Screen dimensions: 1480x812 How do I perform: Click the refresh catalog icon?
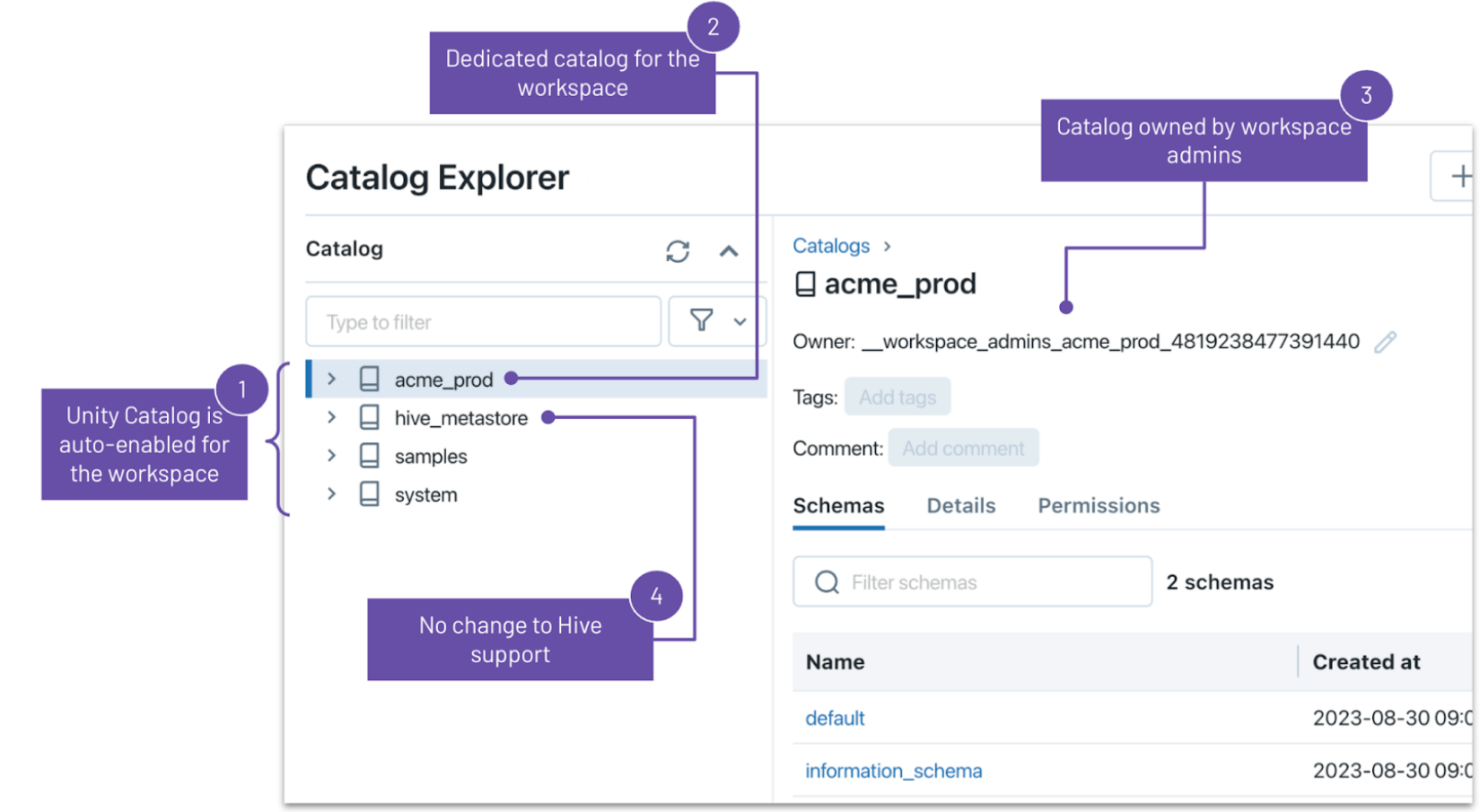678,251
